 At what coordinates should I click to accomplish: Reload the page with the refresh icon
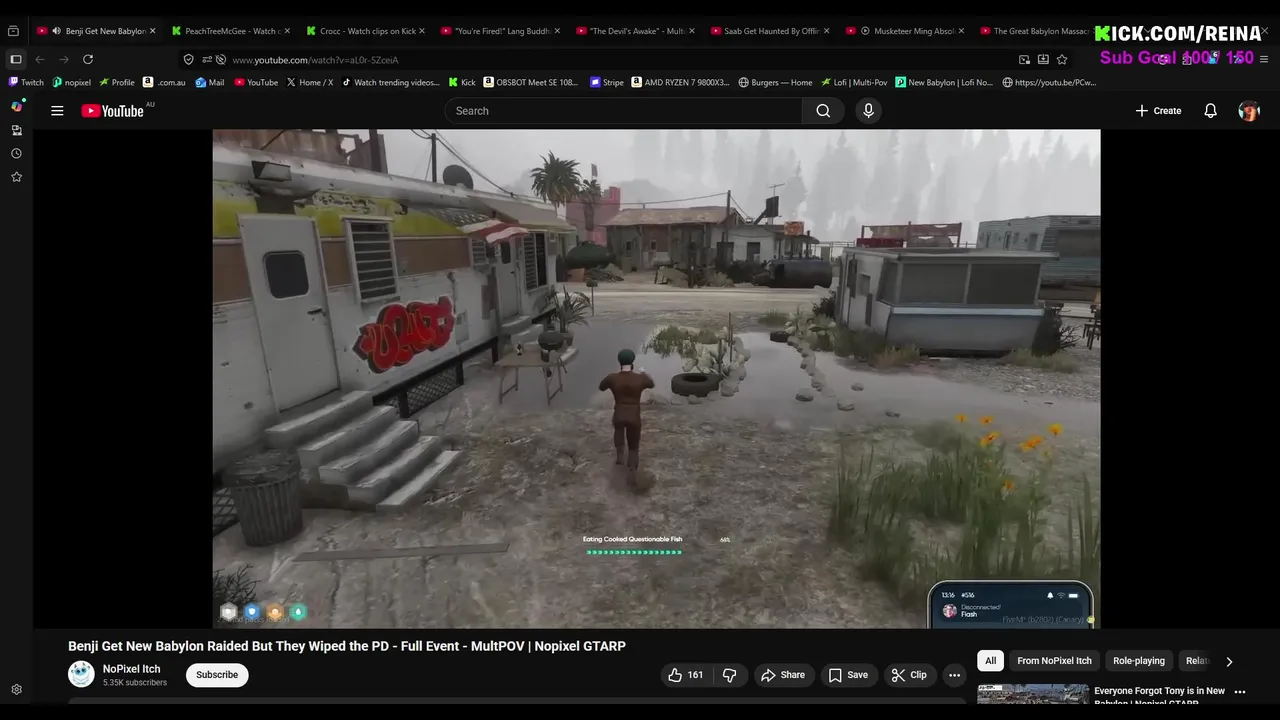(88, 60)
